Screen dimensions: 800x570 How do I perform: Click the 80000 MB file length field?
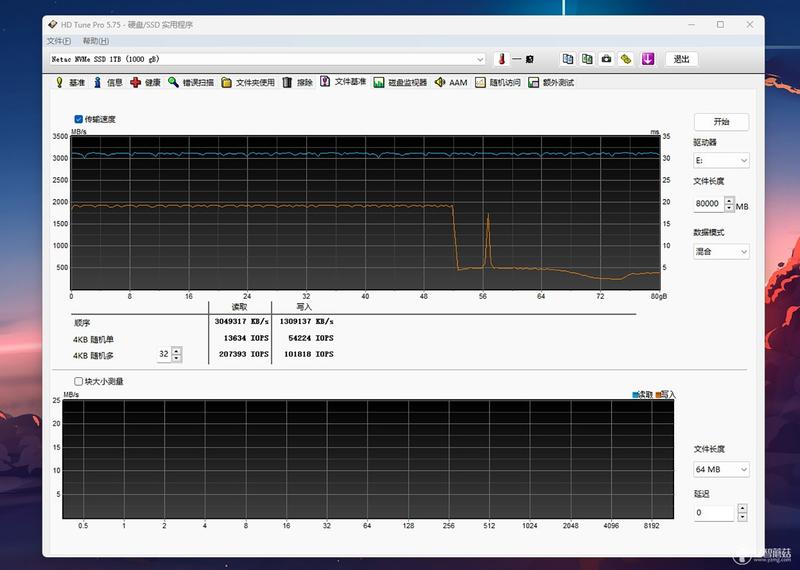[709, 204]
